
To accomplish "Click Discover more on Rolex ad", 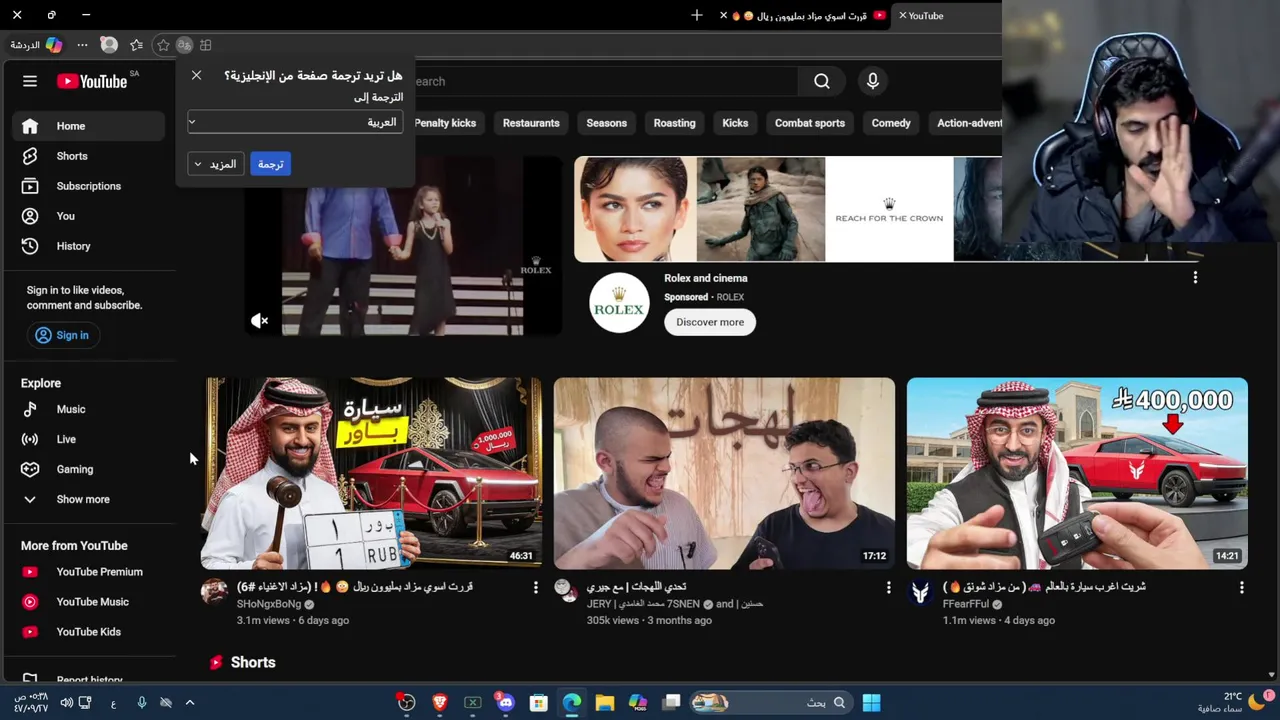I will click(x=710, y=322).
